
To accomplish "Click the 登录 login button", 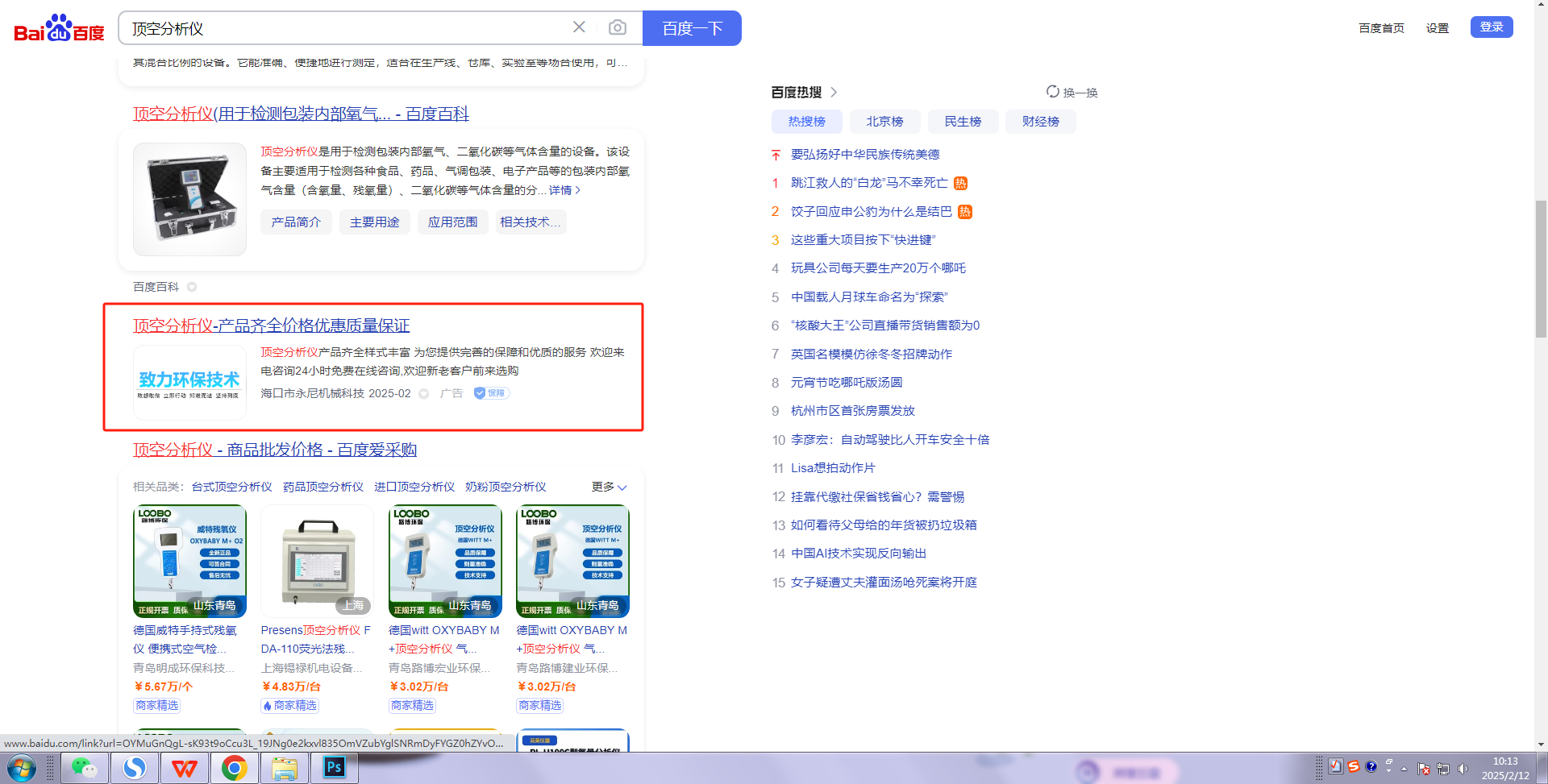I will [x=1491, y=27].
